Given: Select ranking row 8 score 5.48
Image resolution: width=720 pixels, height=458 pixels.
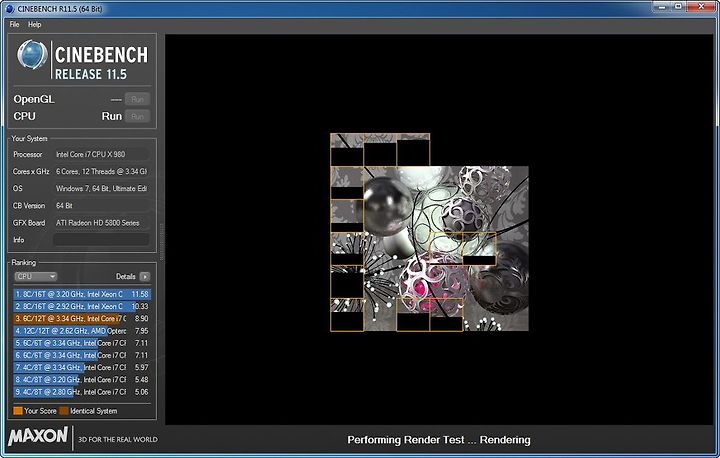Looking at the screenshot, I should coord(82,380).
